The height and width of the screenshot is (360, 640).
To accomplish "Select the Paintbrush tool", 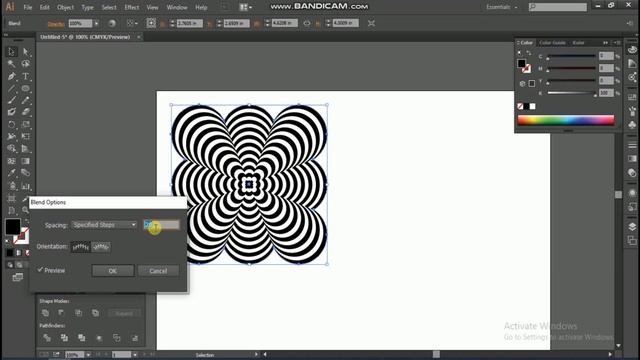I will pos(11,100).
